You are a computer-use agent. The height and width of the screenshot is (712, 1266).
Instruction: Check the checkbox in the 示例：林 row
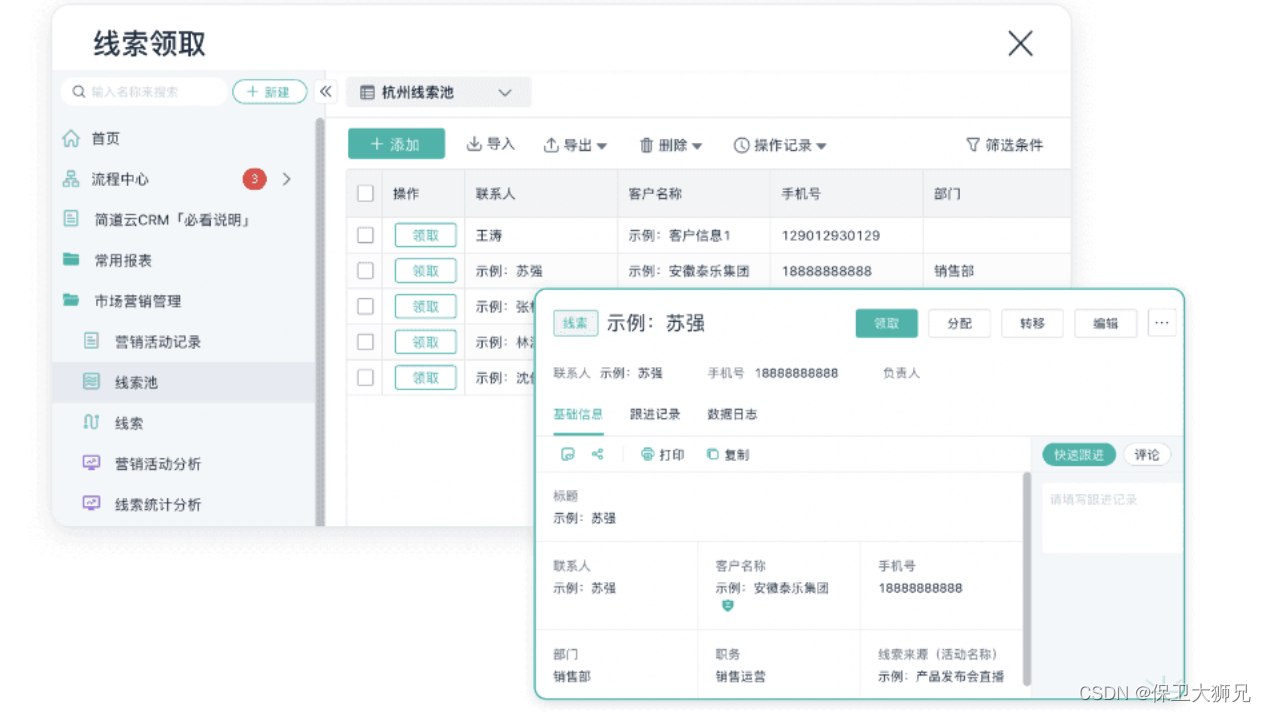365,342
